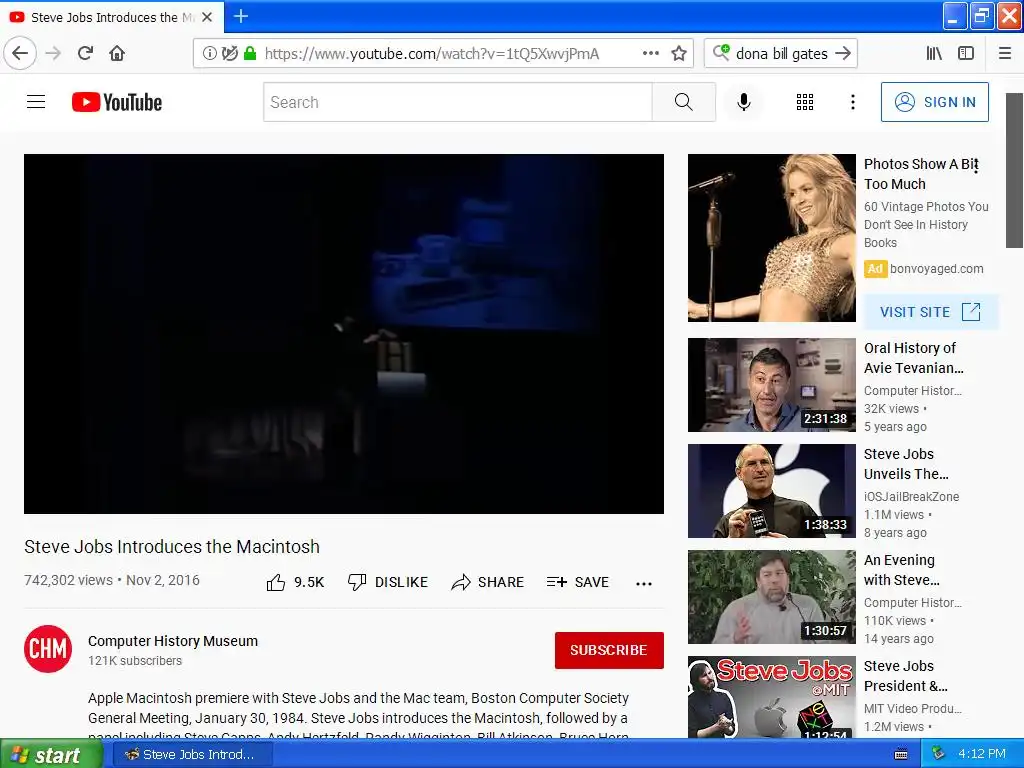Open 'An Evening with Steve...' title
Viewport: 1024px width, 768px height.
click(x=902, y=569)
